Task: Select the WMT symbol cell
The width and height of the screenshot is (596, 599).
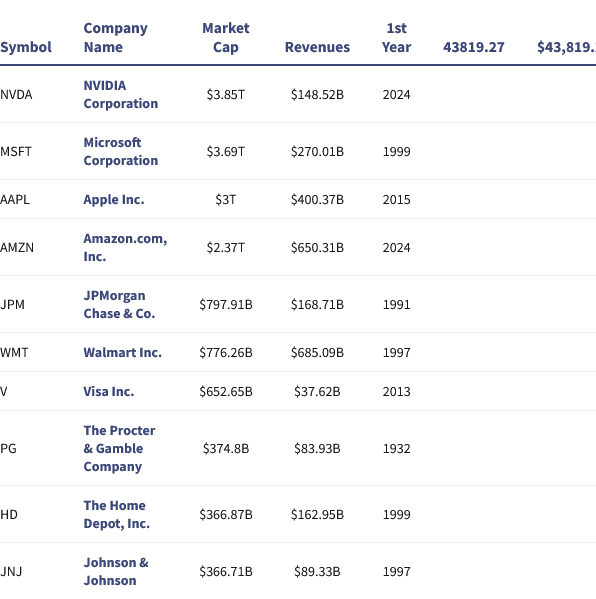Action: (x=14, y=352)
